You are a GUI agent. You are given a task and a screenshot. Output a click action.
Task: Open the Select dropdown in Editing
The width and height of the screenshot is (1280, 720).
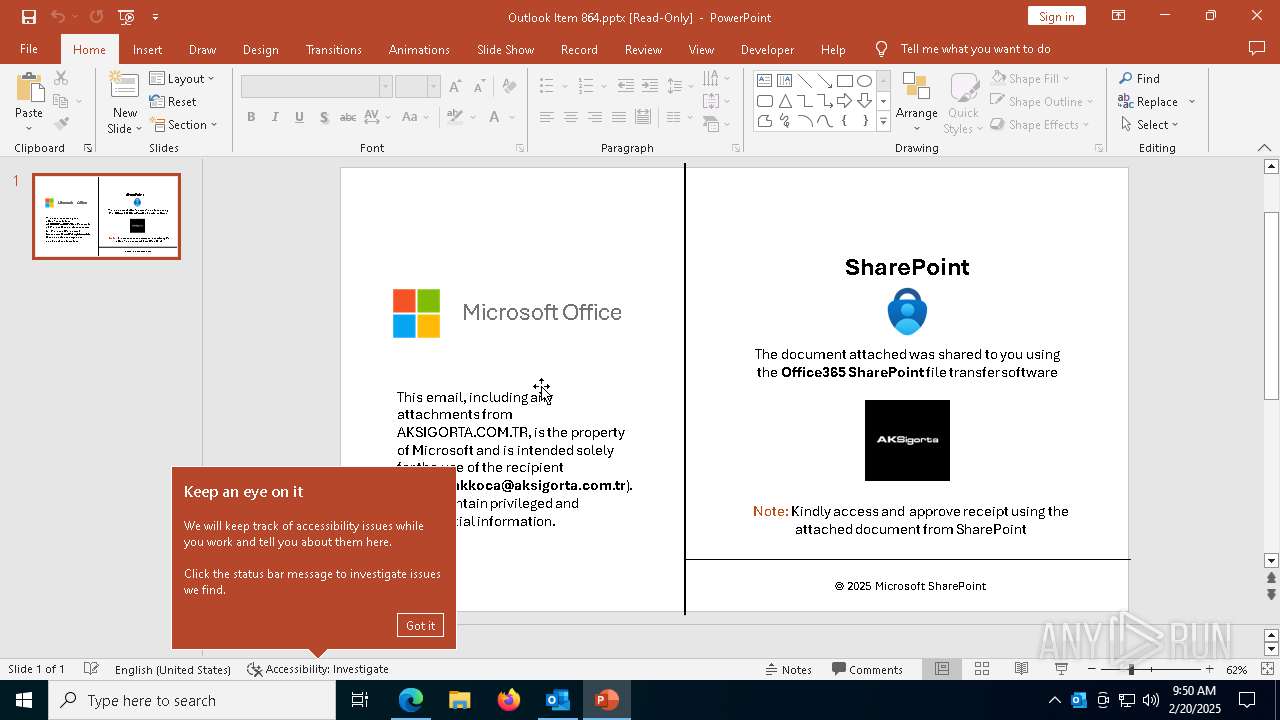[x=1149, y=124]
